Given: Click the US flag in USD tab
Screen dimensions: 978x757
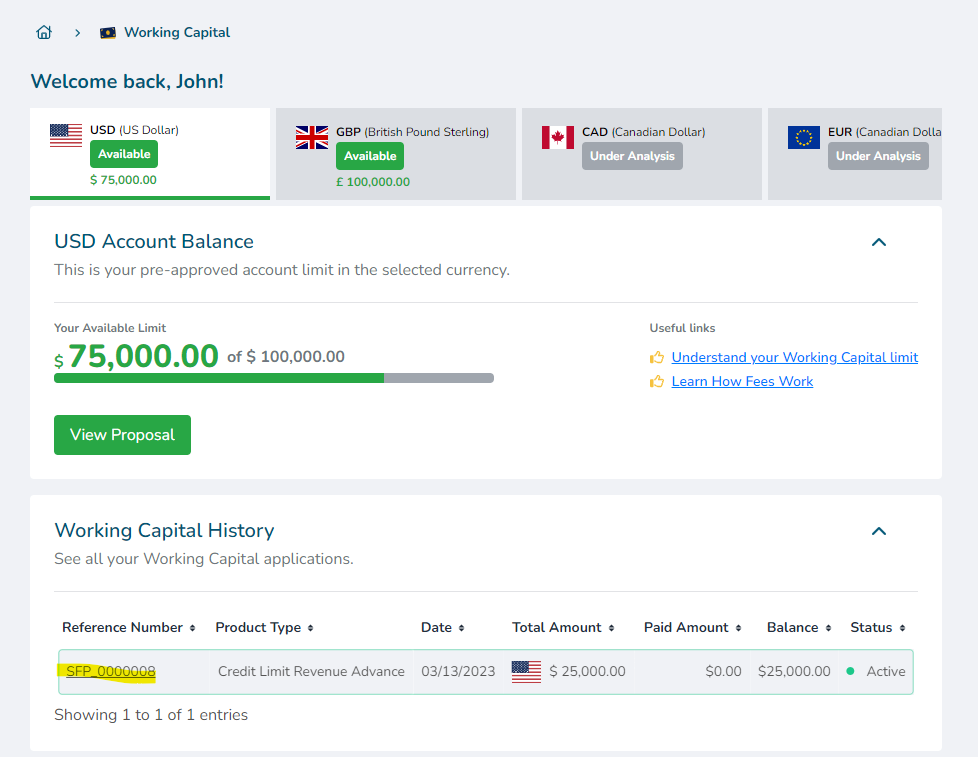Looking at the screenshot, I should (x=66, y=136).
